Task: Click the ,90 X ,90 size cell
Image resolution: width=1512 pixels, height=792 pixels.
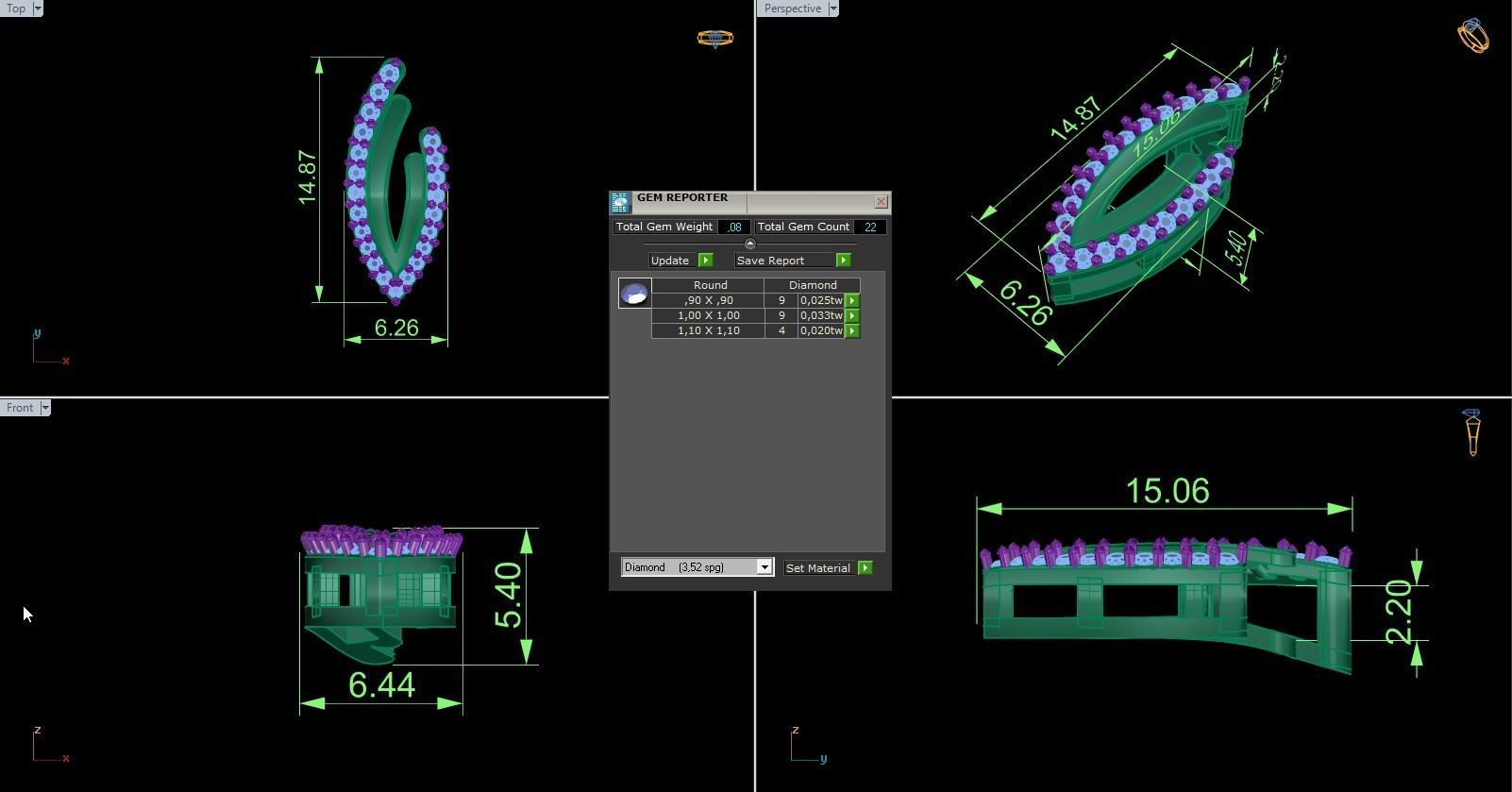Action: [708, 300]
